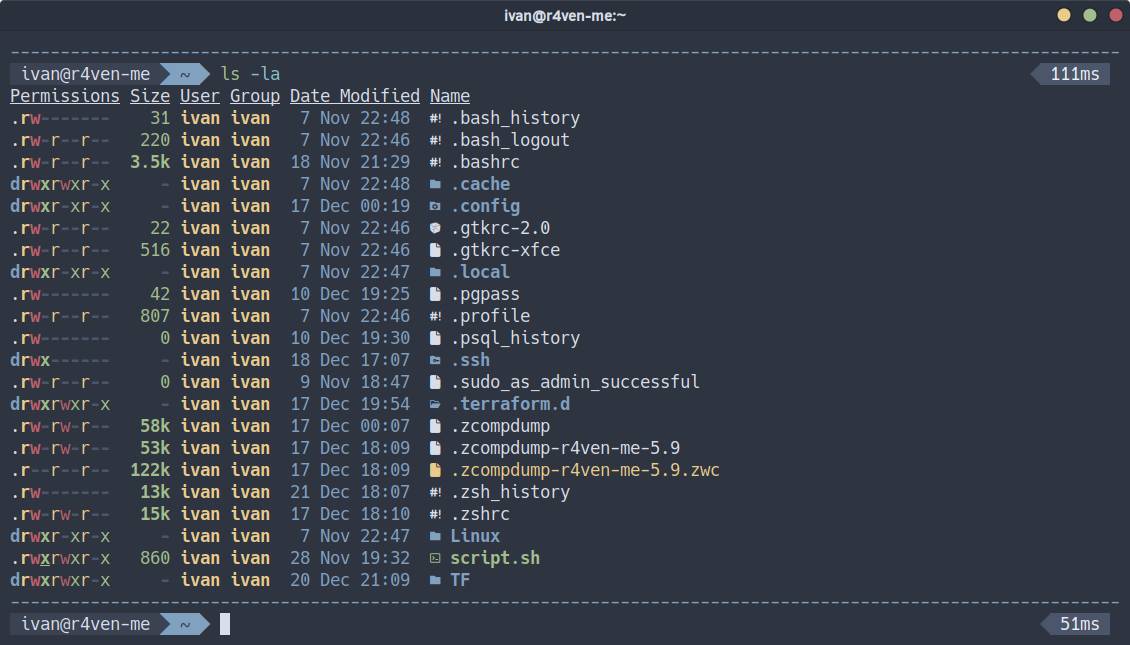
Task: Click the terminal icon beside script.sh
Action: (x=435, y=558)
